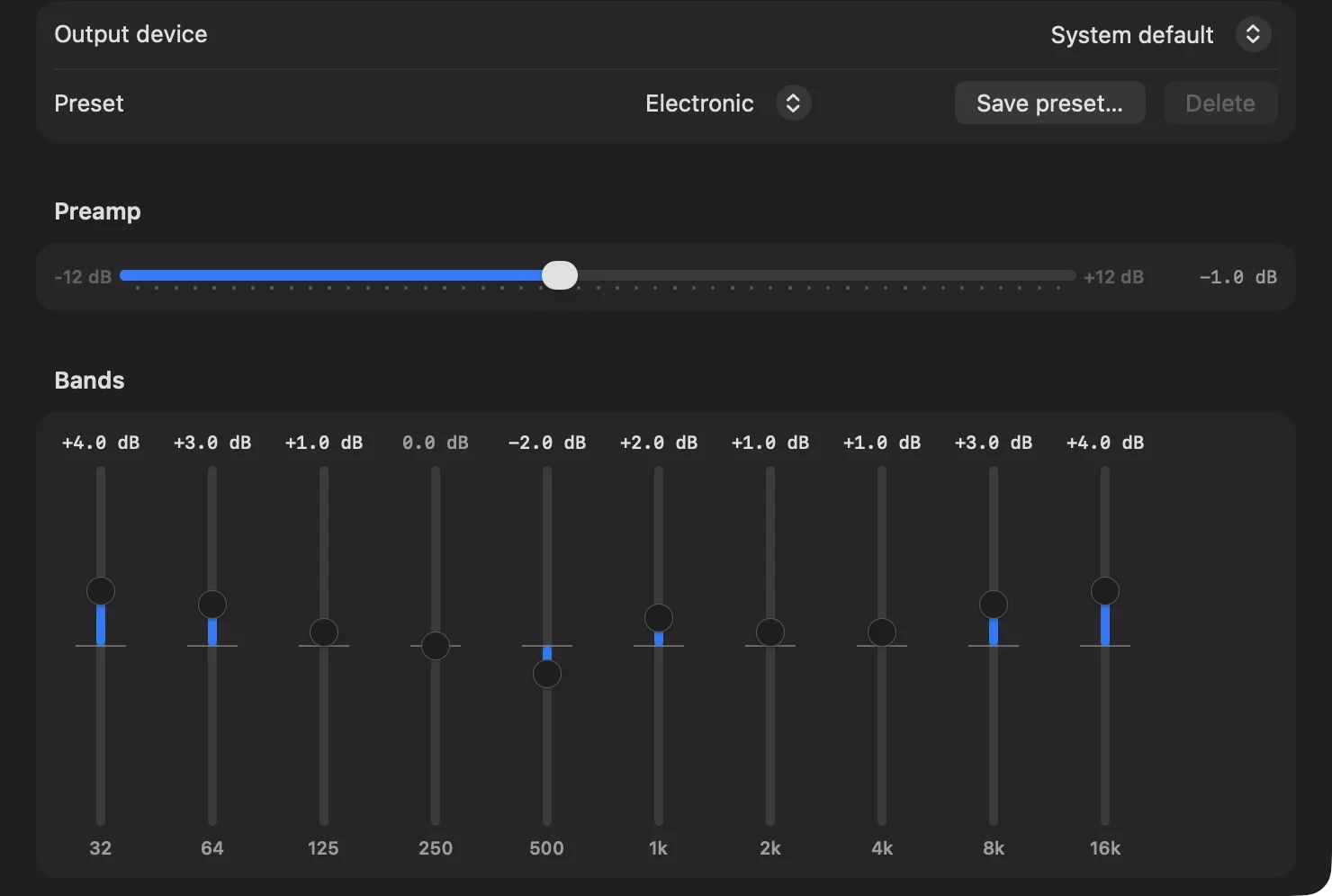
Task: Click the 32 Hz band slider knob
Action: tap(101, 591)
